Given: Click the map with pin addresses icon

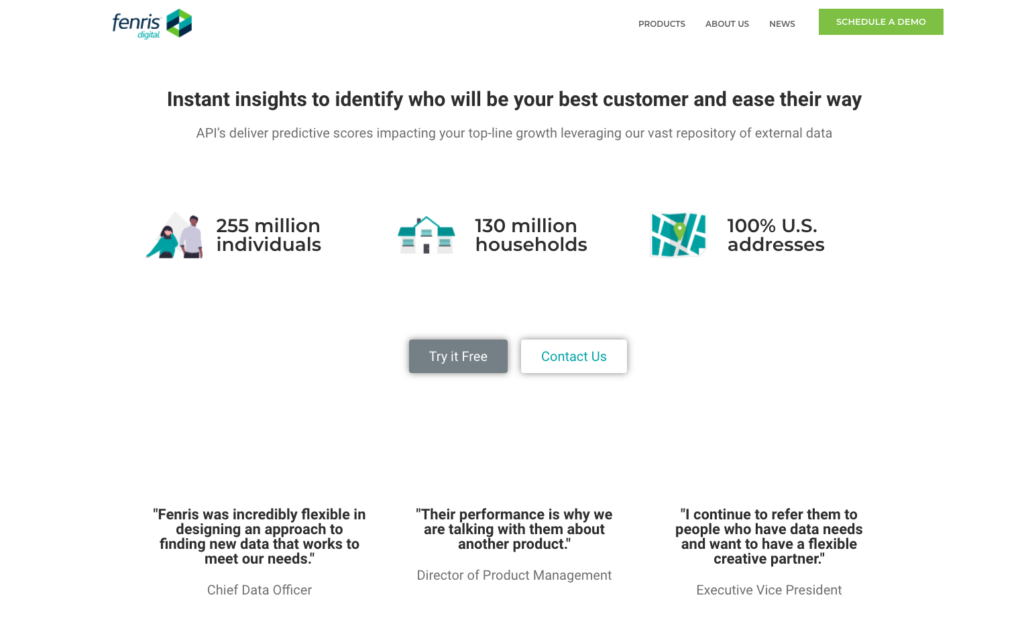Looking at the screenshot, I should [679, 235].
